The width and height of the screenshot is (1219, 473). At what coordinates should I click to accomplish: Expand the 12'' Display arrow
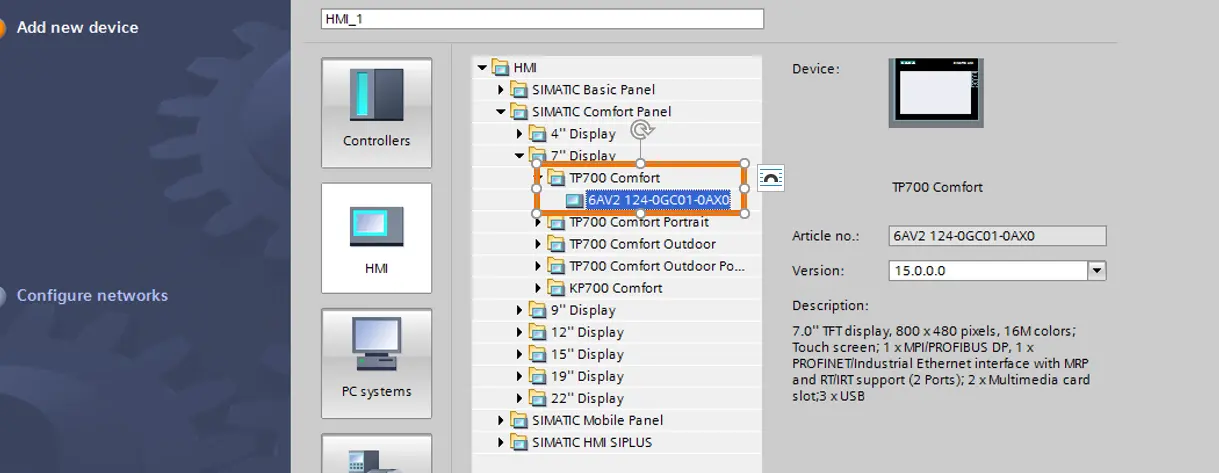tap(520, 332)
